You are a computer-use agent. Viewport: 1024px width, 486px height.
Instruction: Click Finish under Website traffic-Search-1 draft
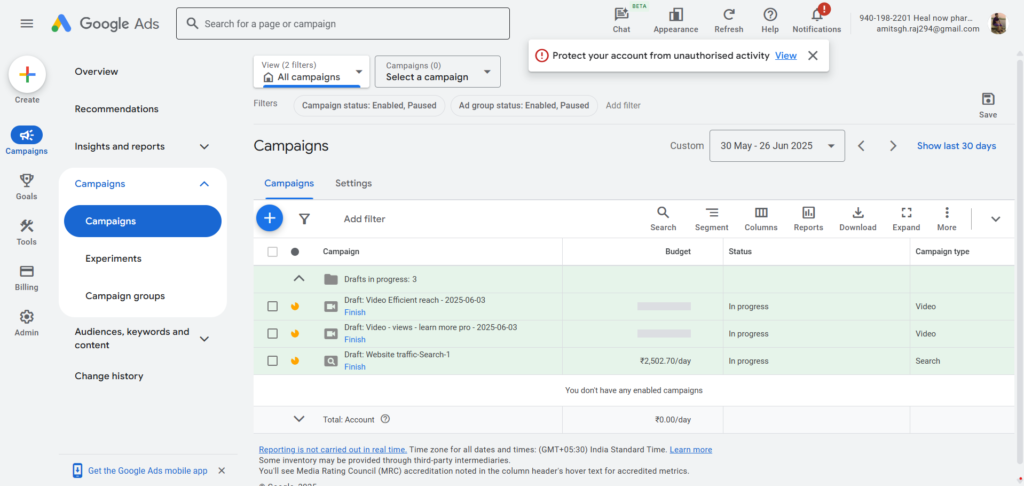click(x=355, y=366)
